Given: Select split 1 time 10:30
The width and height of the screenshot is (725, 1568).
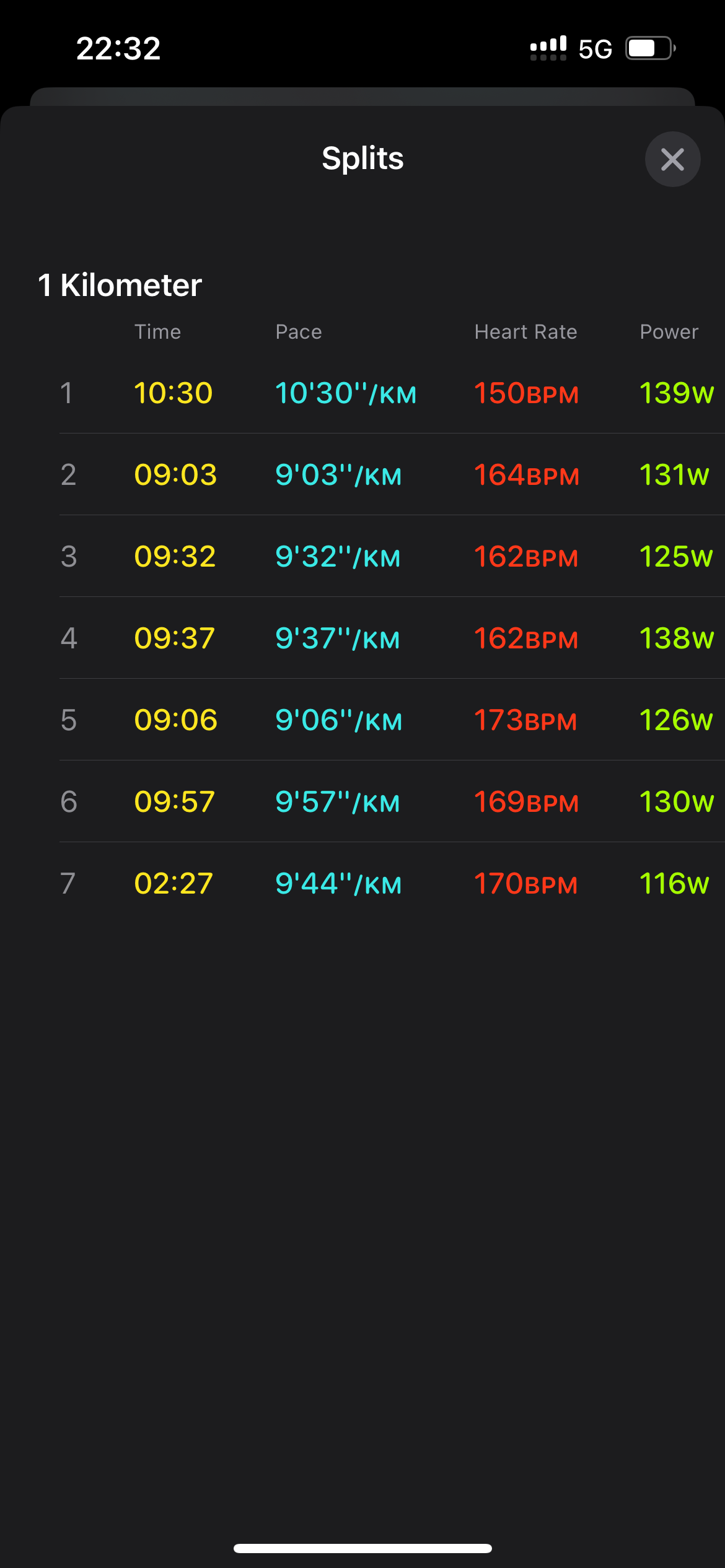Looking at the screenshot, I should (174, 393).
